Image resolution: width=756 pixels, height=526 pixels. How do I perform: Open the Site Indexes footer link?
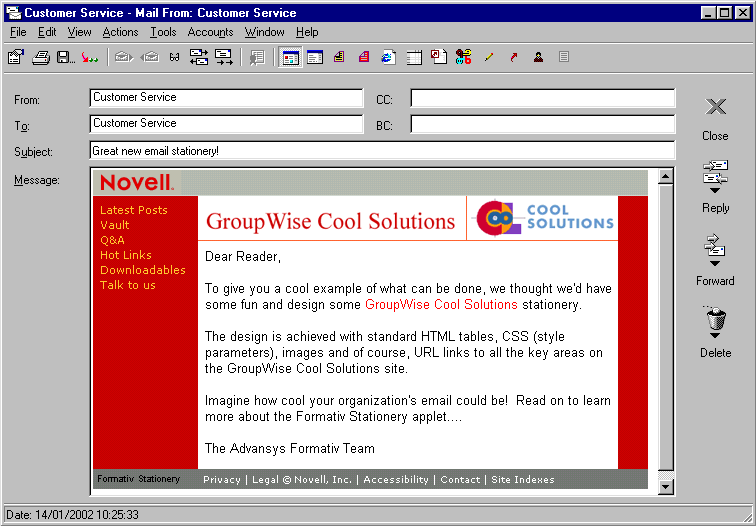[x=523, y=480]
